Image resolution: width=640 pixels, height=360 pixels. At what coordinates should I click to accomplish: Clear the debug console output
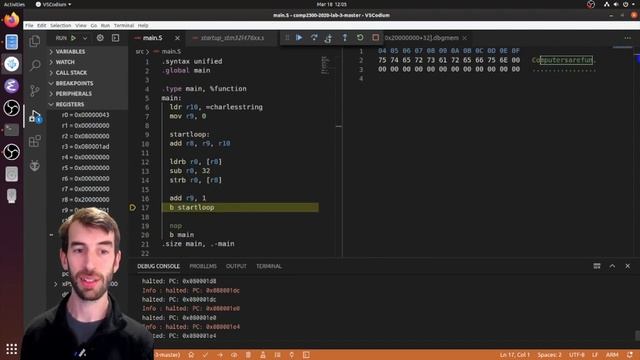[597, 266]
